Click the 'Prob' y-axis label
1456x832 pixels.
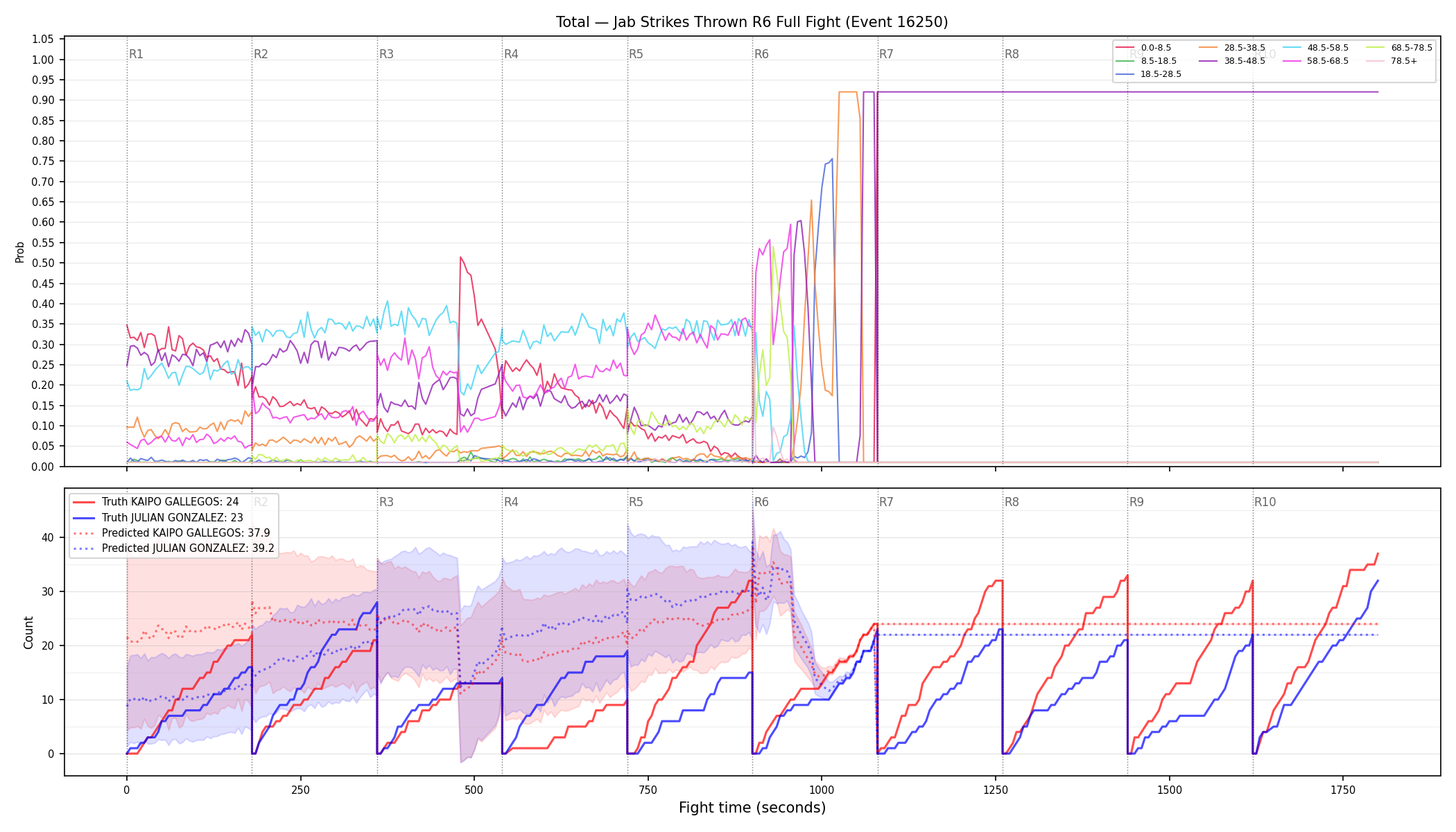click(20, 252)
